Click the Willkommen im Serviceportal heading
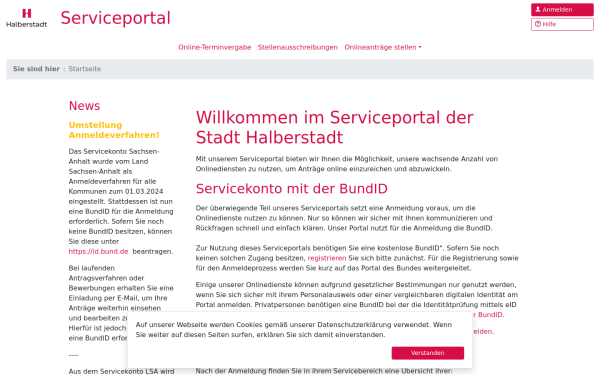The width and height of the screenshot is (600, 375). [334, 127]
